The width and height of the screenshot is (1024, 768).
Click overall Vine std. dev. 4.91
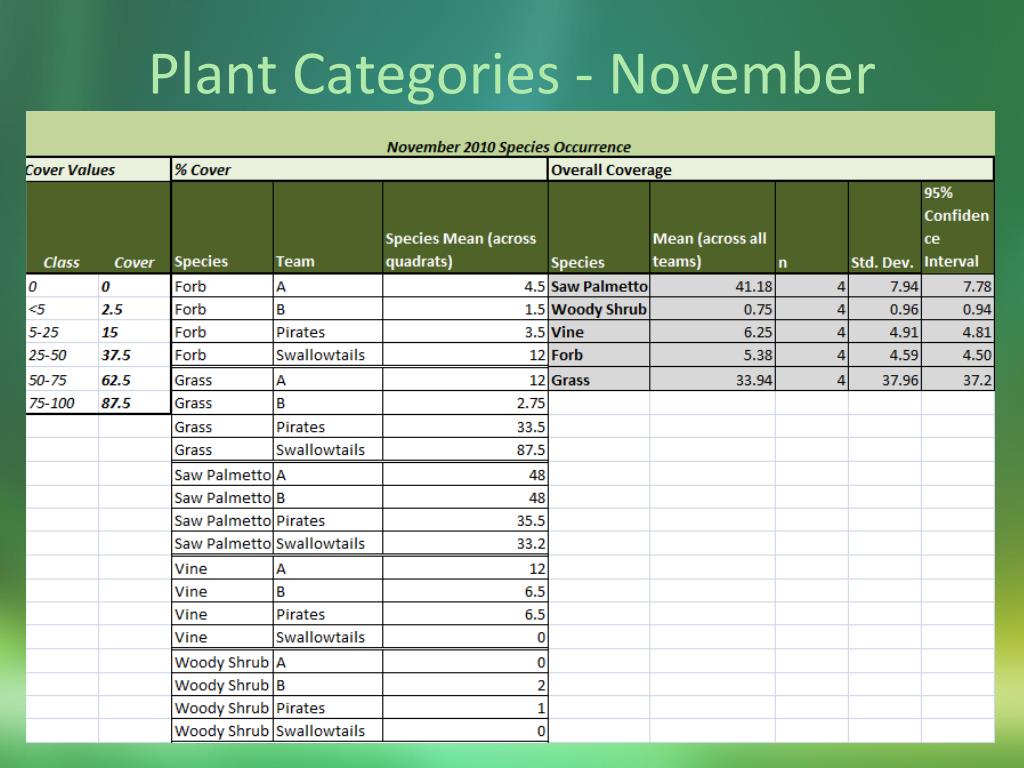[x=885, y=332]
